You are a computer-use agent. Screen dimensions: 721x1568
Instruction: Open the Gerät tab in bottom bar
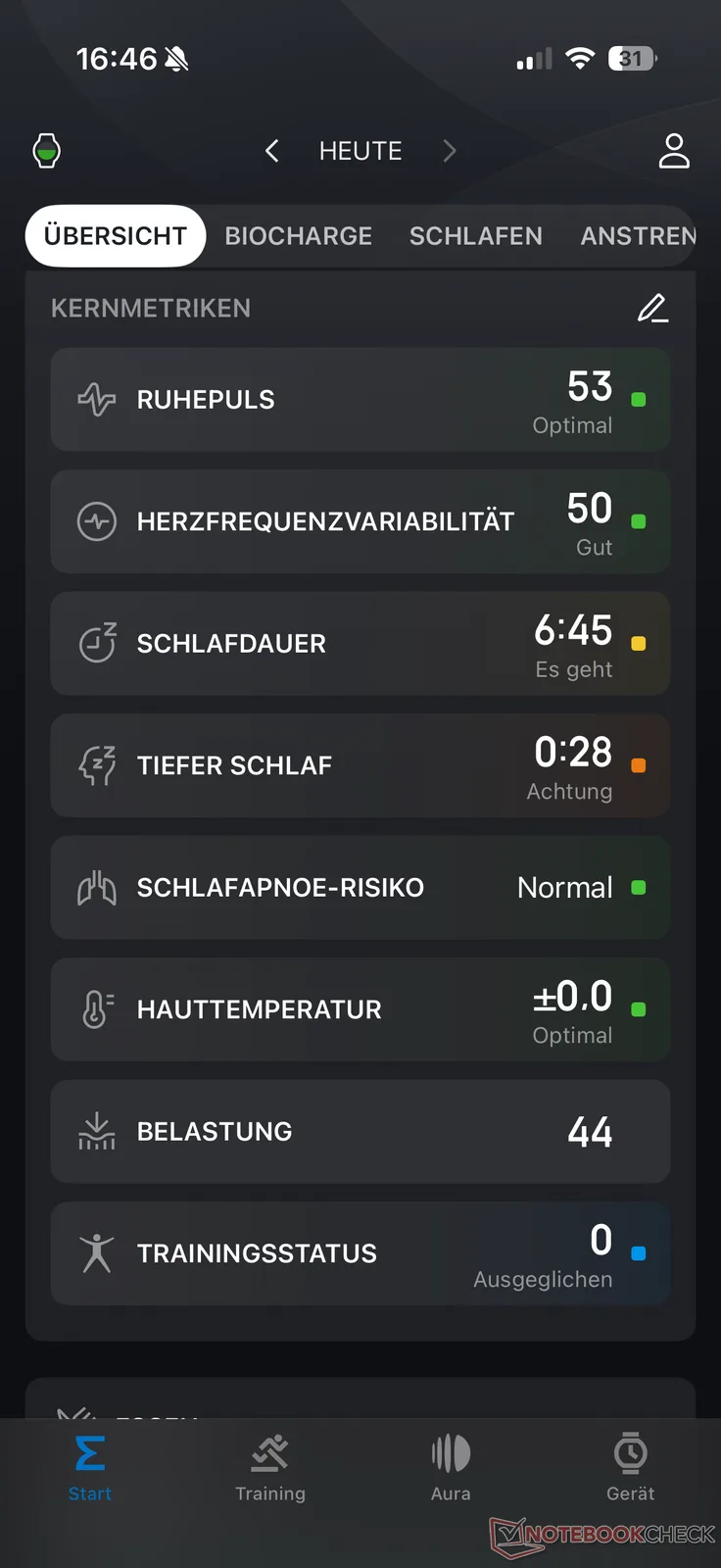tap(630, 1467)
